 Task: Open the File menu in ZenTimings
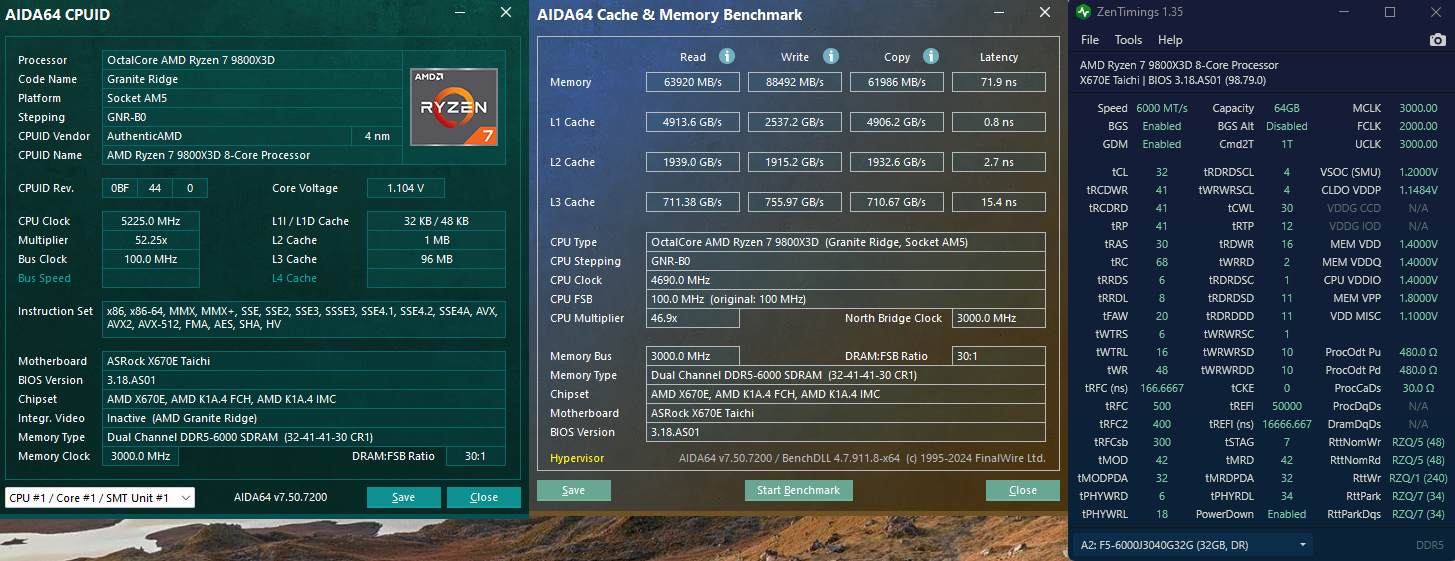coord(1090,40)
